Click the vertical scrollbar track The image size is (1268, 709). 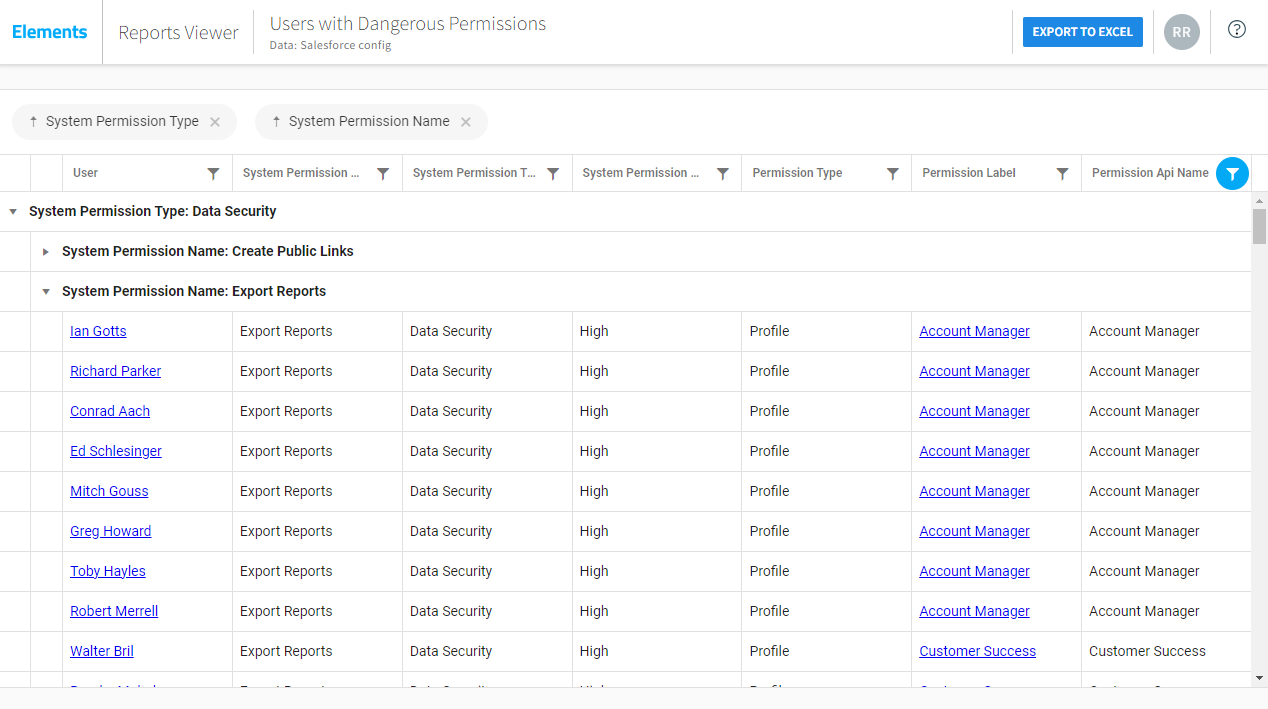coord(1260,450)
